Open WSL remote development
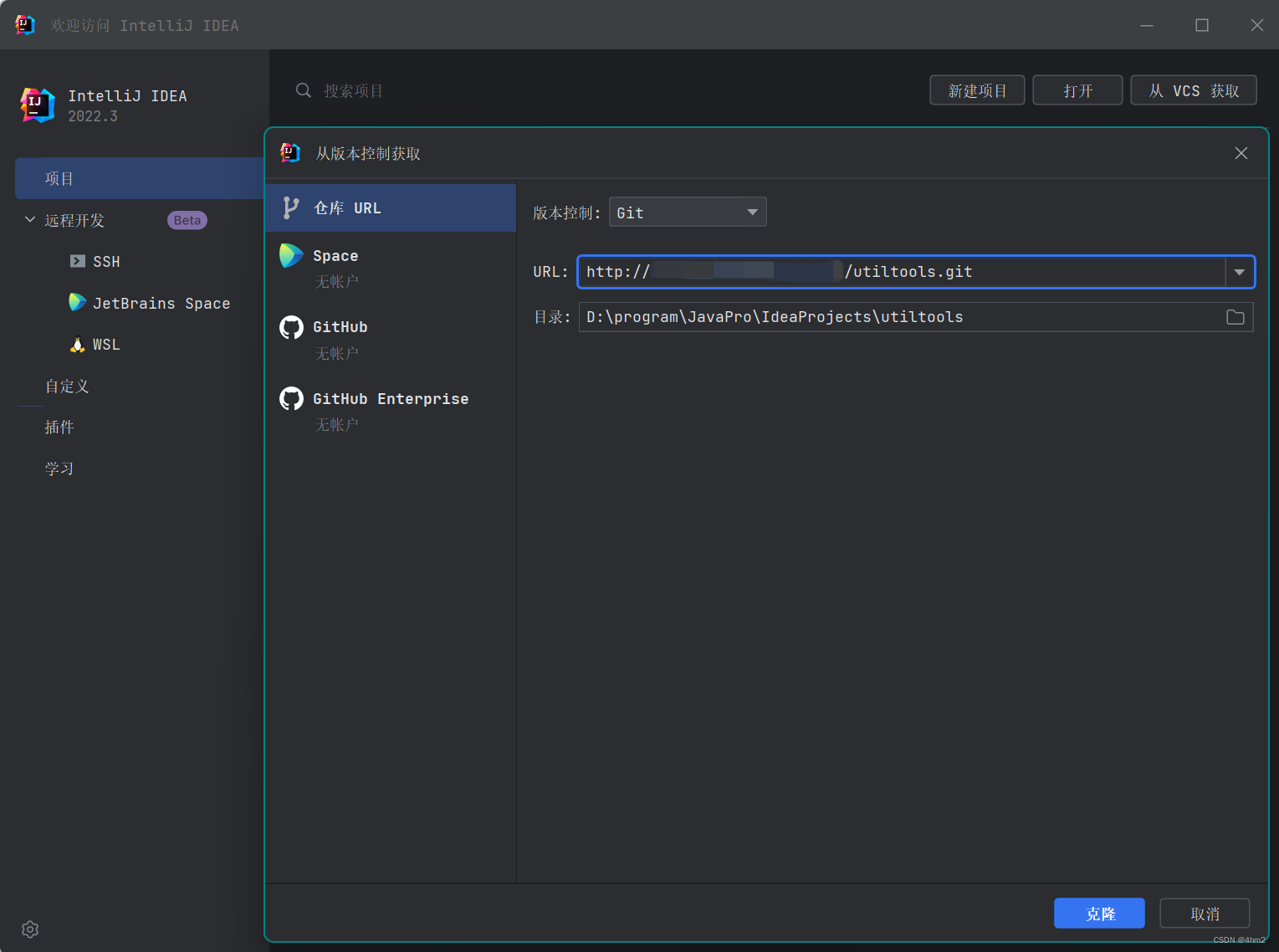1279x952 pixels. pyautogui.click(x=106, y=345)
